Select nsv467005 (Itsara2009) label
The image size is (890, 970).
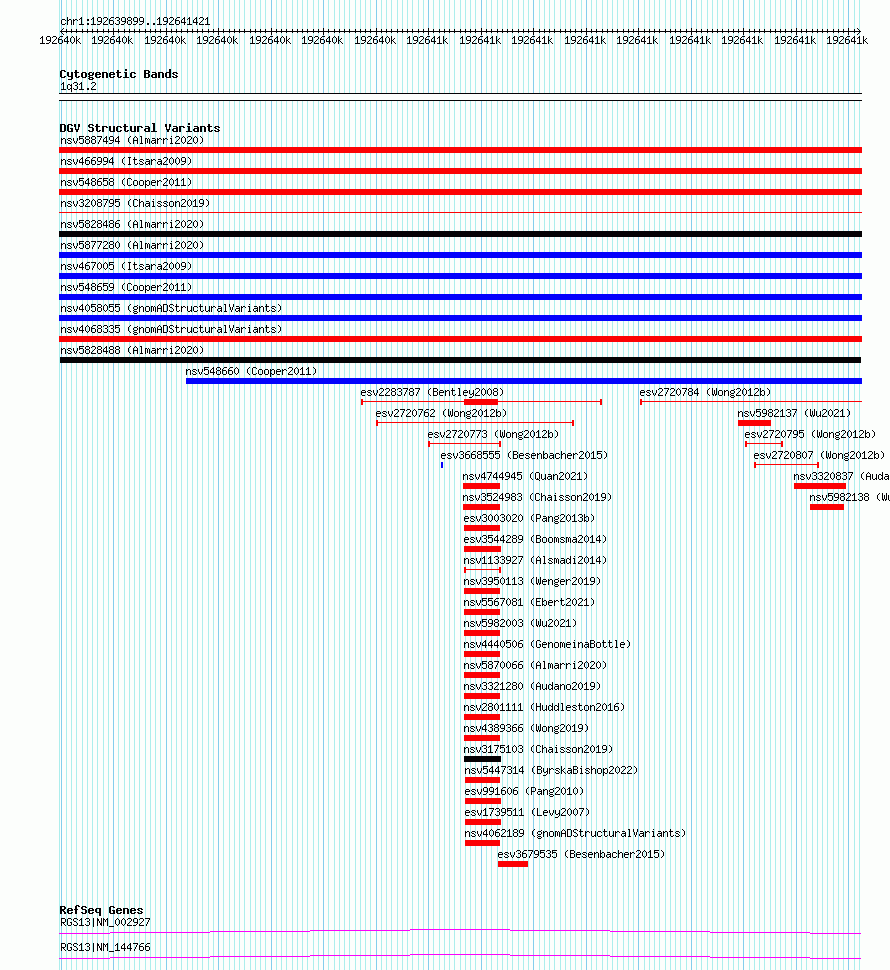tap(126, 267)
